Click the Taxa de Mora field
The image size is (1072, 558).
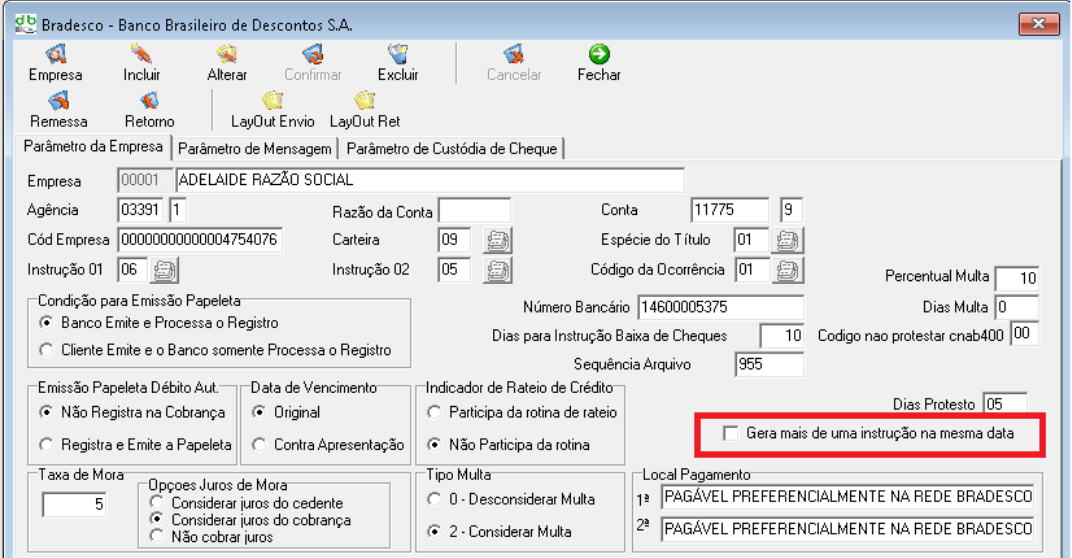(x=75, y=505)
